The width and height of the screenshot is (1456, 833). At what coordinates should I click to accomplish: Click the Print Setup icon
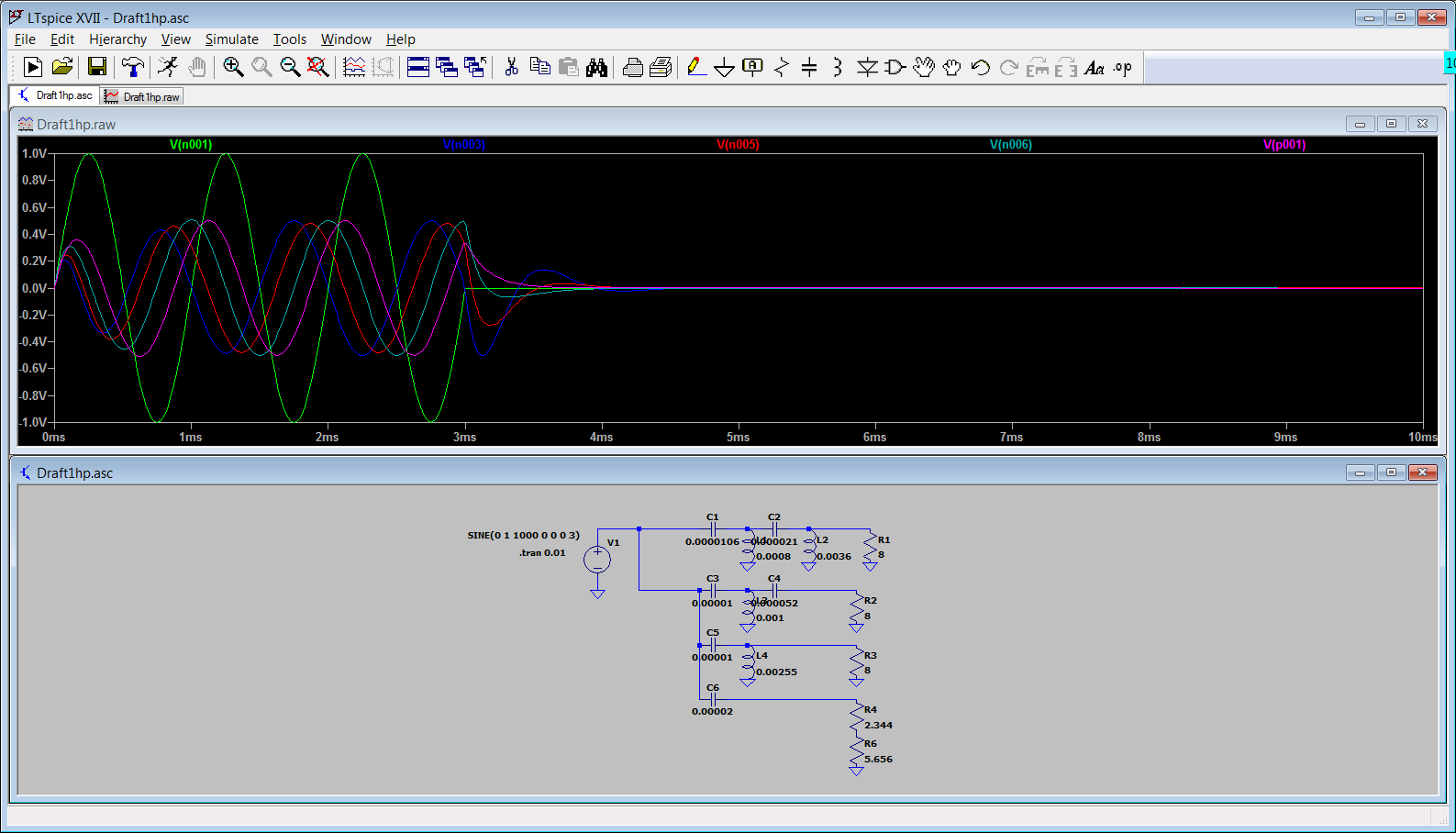632,67
